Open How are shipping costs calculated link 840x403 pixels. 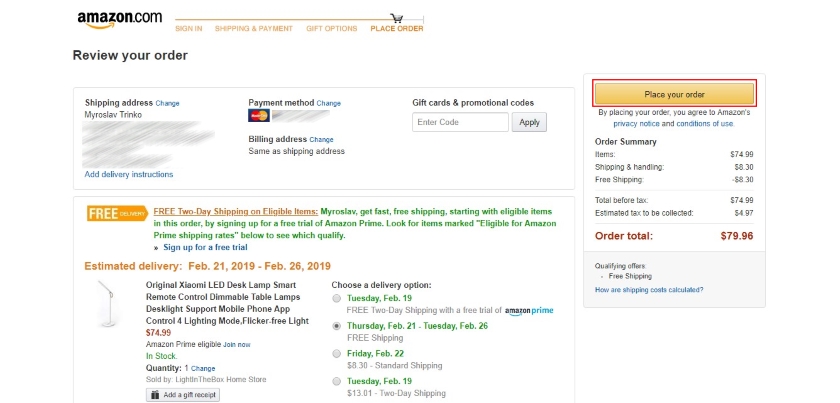(x=649, y=290)
